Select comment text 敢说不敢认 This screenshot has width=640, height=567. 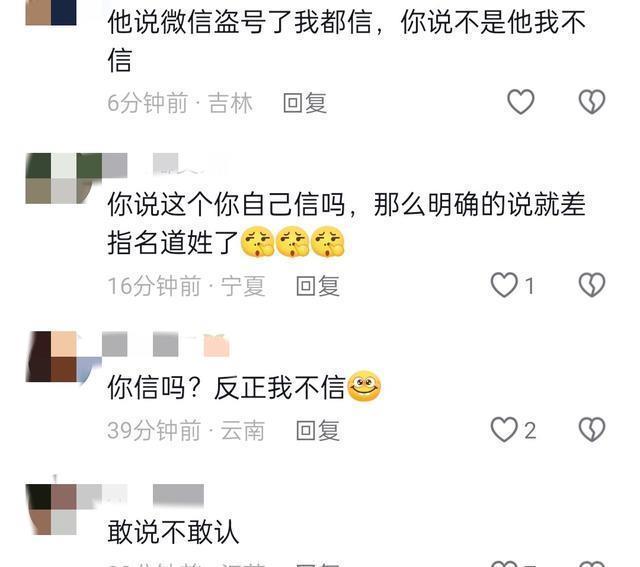click(173, 532)
